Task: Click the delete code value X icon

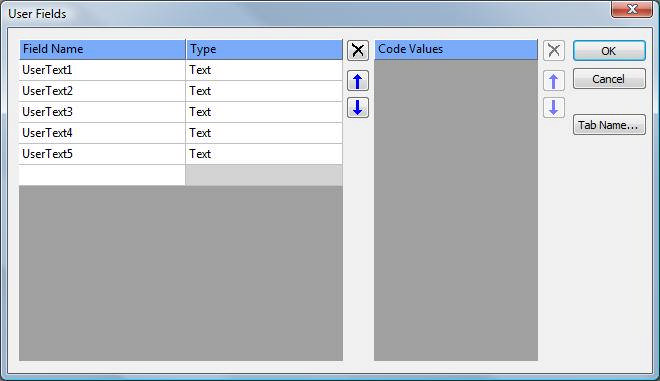Action: point(554,51)
